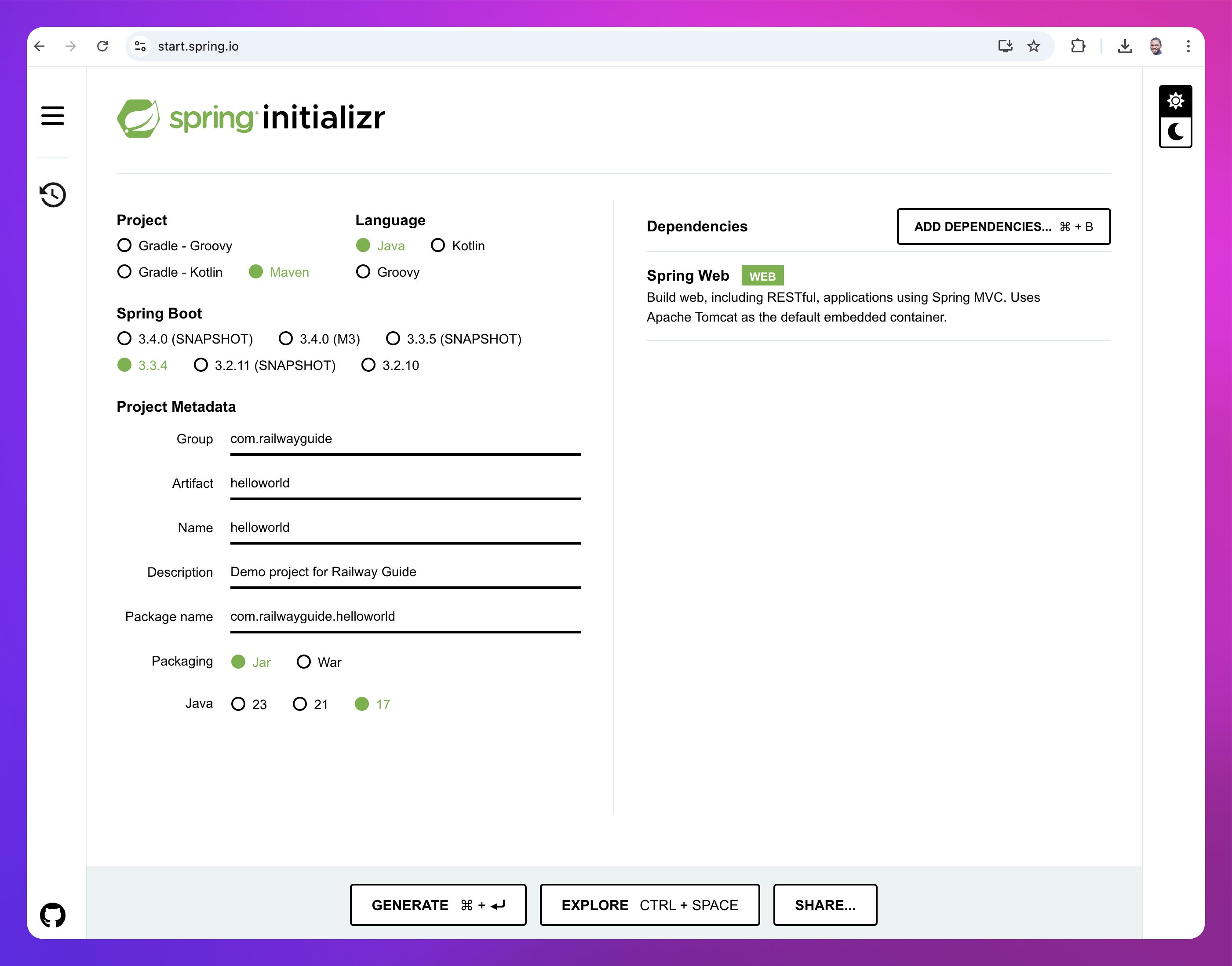Click the Generate button

[438, 905]
